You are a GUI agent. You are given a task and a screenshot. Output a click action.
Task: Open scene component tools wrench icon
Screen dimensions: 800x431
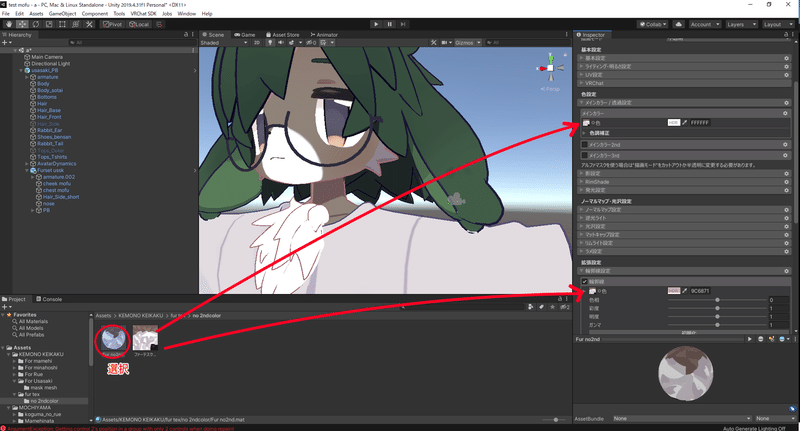tap(434, 42)
